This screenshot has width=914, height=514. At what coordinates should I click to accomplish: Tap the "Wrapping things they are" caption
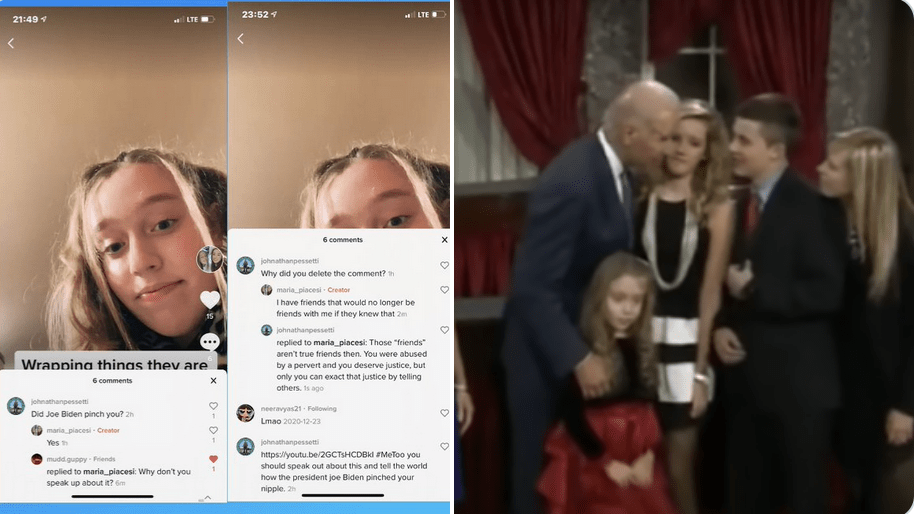pyautogui.click(x=114, y=365)
